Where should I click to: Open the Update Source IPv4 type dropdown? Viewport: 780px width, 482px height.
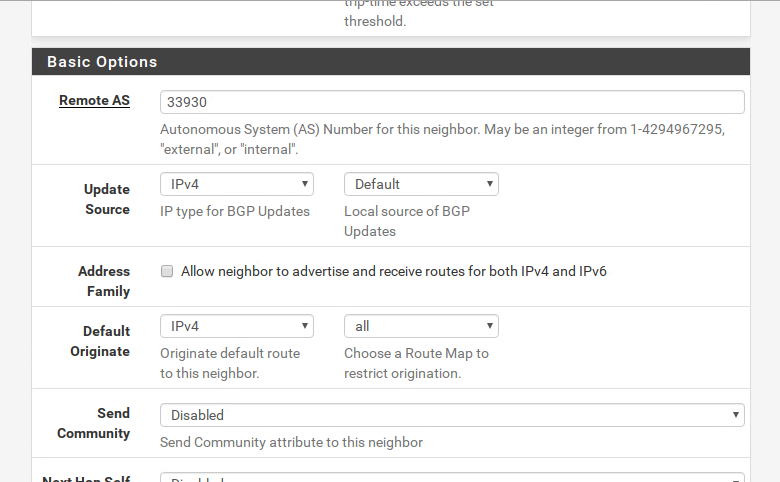click(237, 184)
